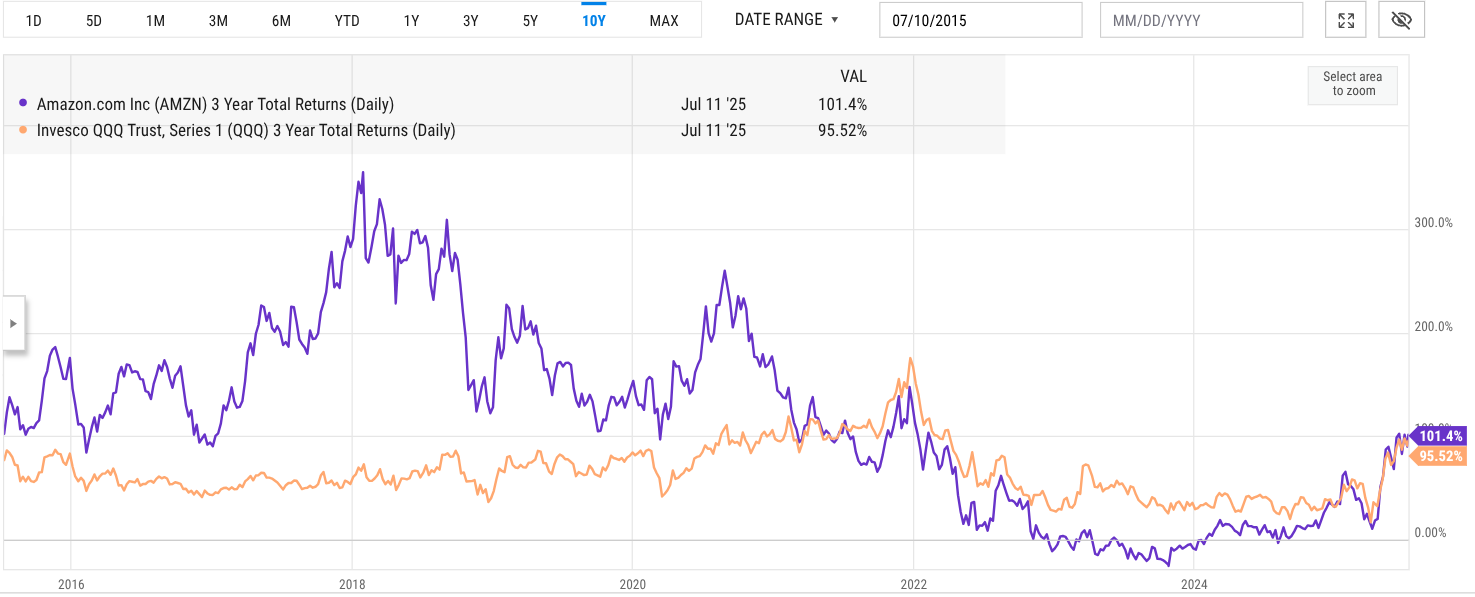Click the 2024 x-axis label

point(1194,584)
